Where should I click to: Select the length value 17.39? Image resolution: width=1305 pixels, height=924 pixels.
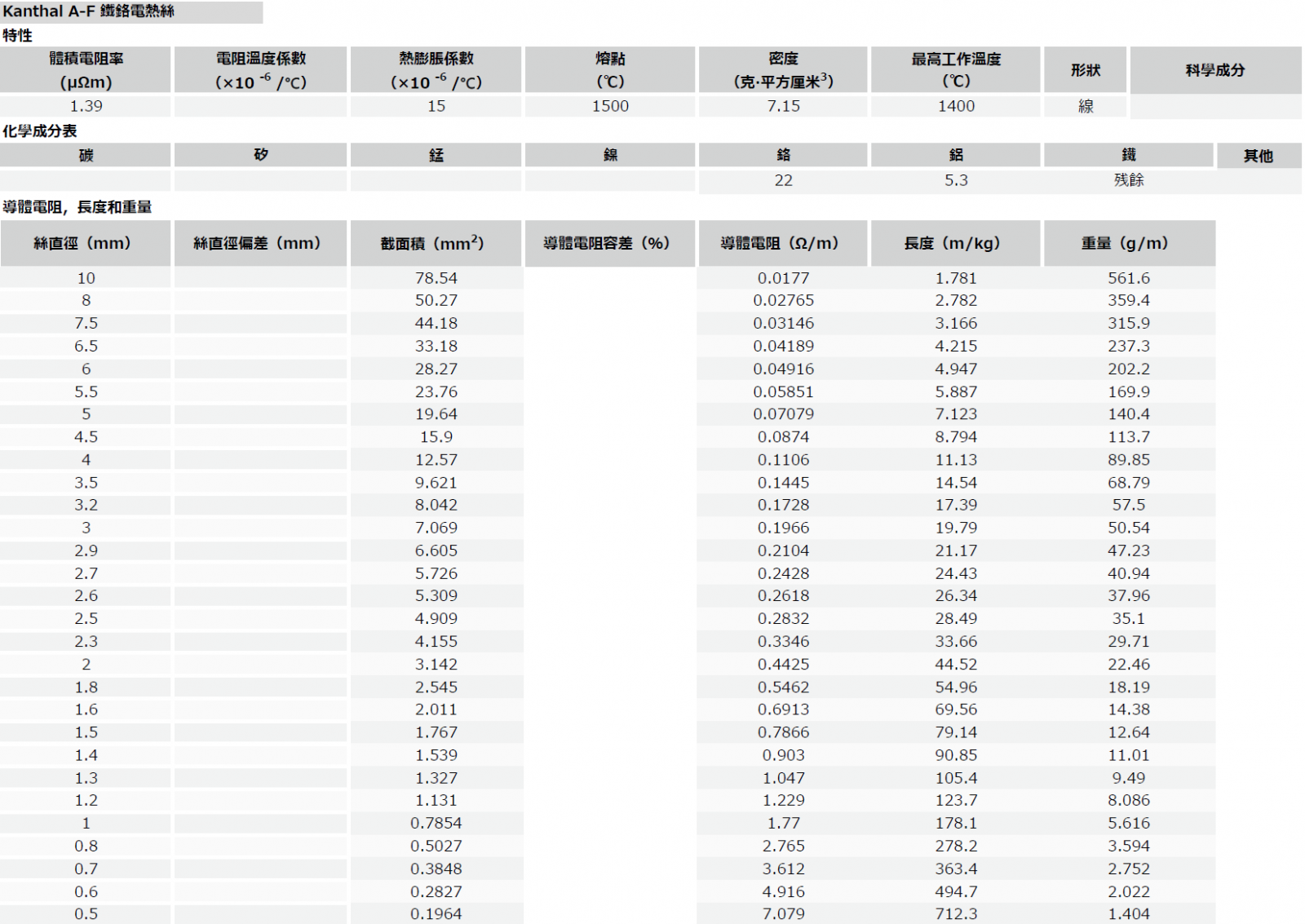click(956, 506)
